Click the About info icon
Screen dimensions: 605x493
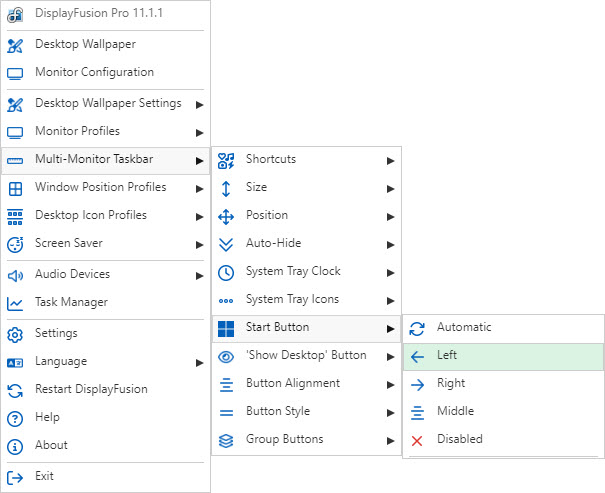[x=15, y=447]
